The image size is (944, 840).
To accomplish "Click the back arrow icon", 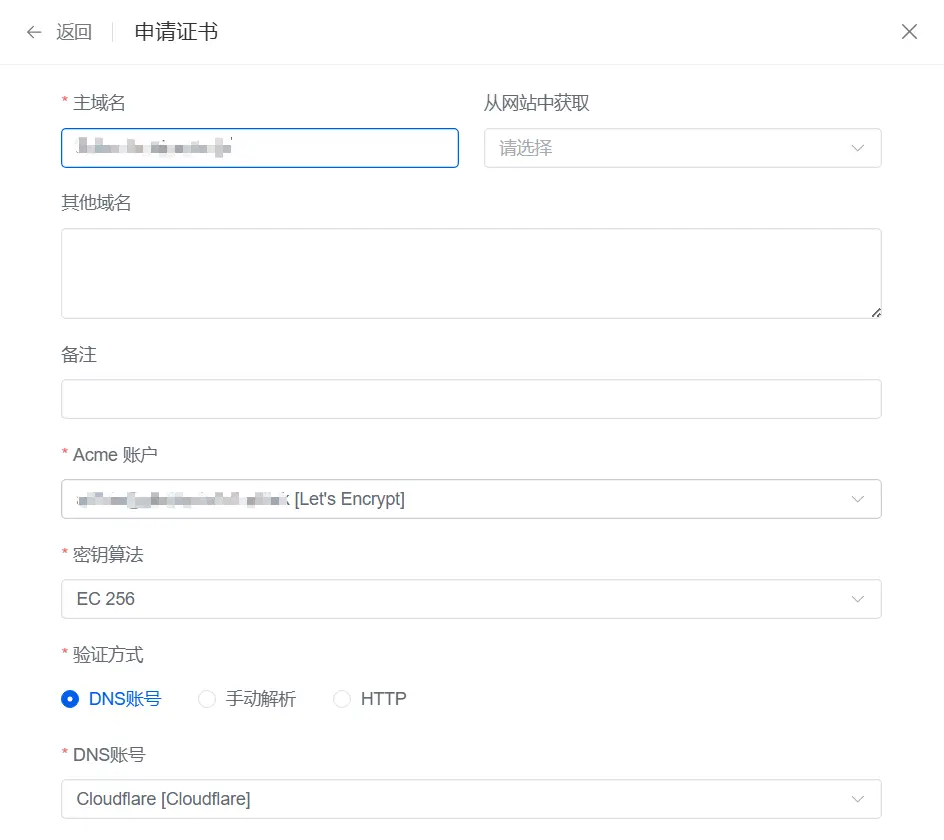I will 34,32.
